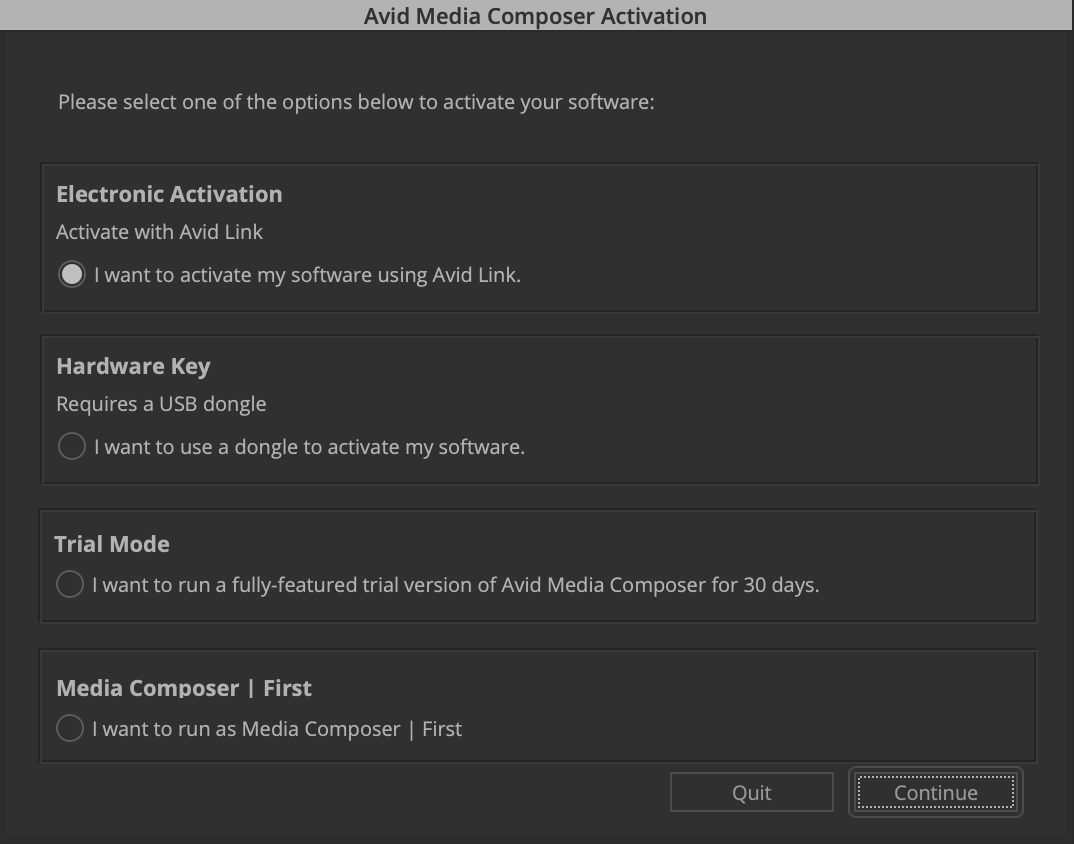Click the 'Activate with Avid Link' subtitle
Image resolution: width=1074 pixels, height=844 pixels.
click(160, 232)
